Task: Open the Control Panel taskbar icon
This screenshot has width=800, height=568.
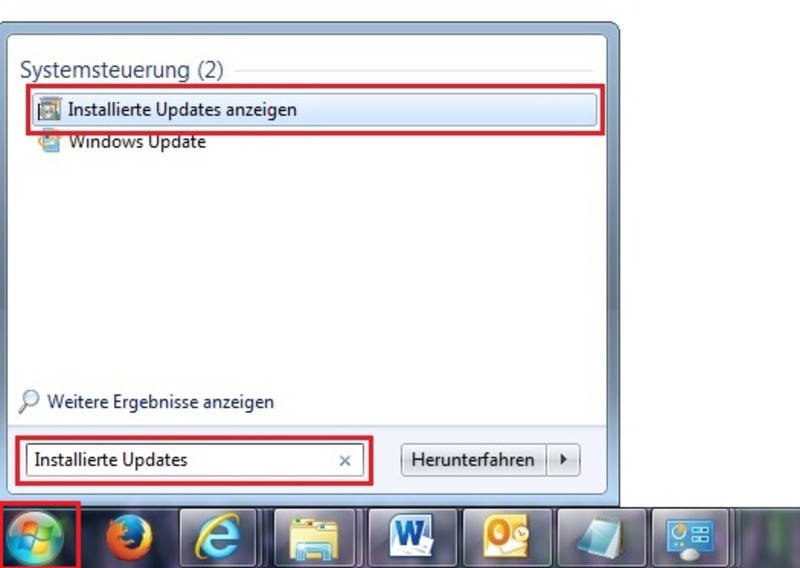Action: (690, 537)
